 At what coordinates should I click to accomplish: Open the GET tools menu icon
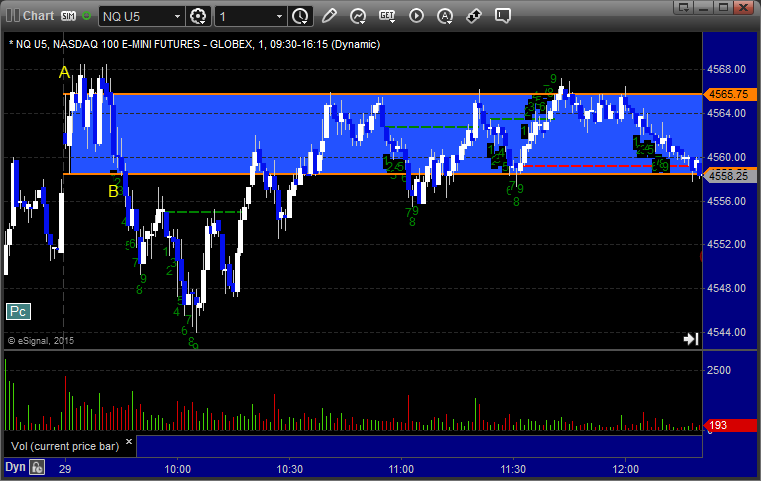click(x=387, y=16)
